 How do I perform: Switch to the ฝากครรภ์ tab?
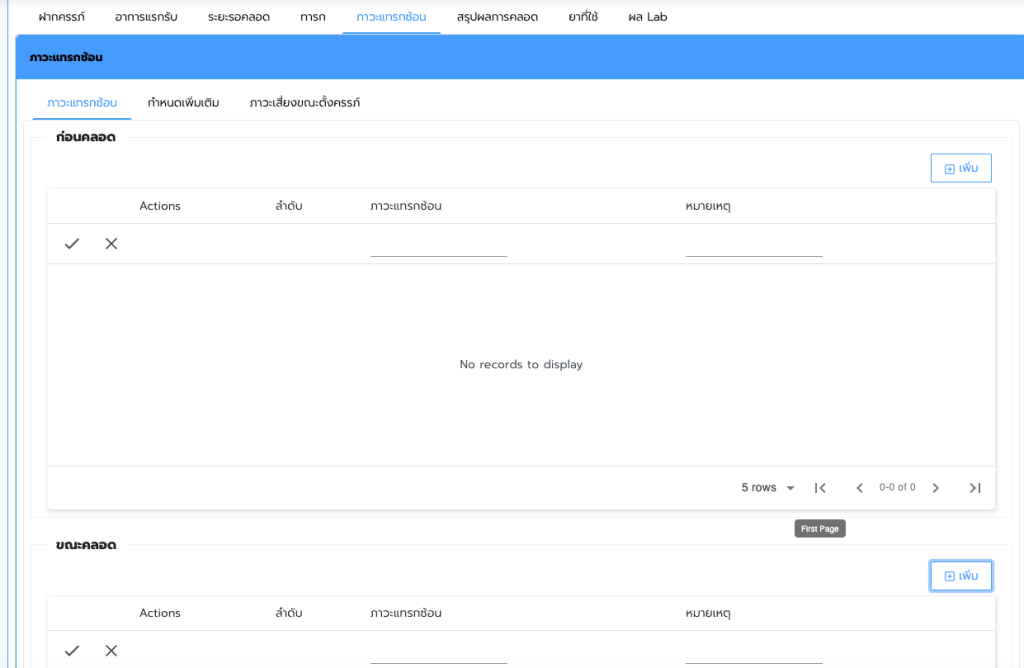tap(61, 17)
